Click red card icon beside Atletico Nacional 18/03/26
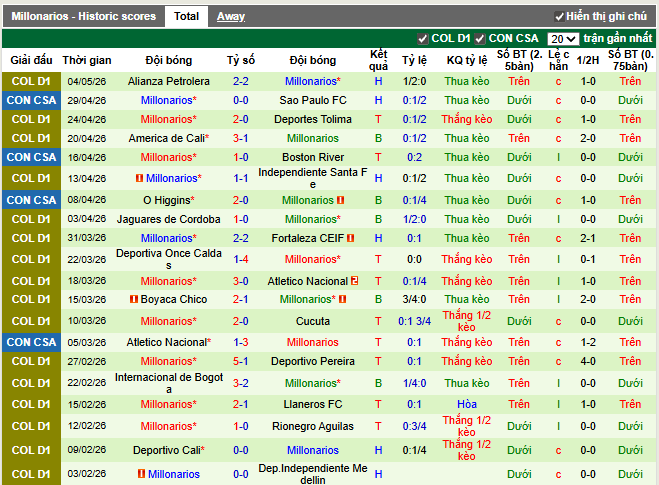 tap(355, 281)
